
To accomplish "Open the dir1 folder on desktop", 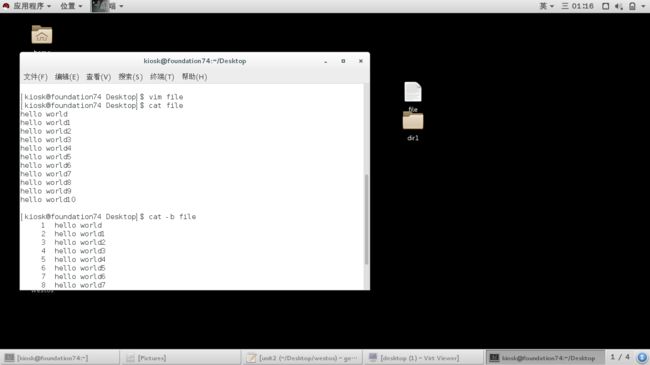I will 413,121.
